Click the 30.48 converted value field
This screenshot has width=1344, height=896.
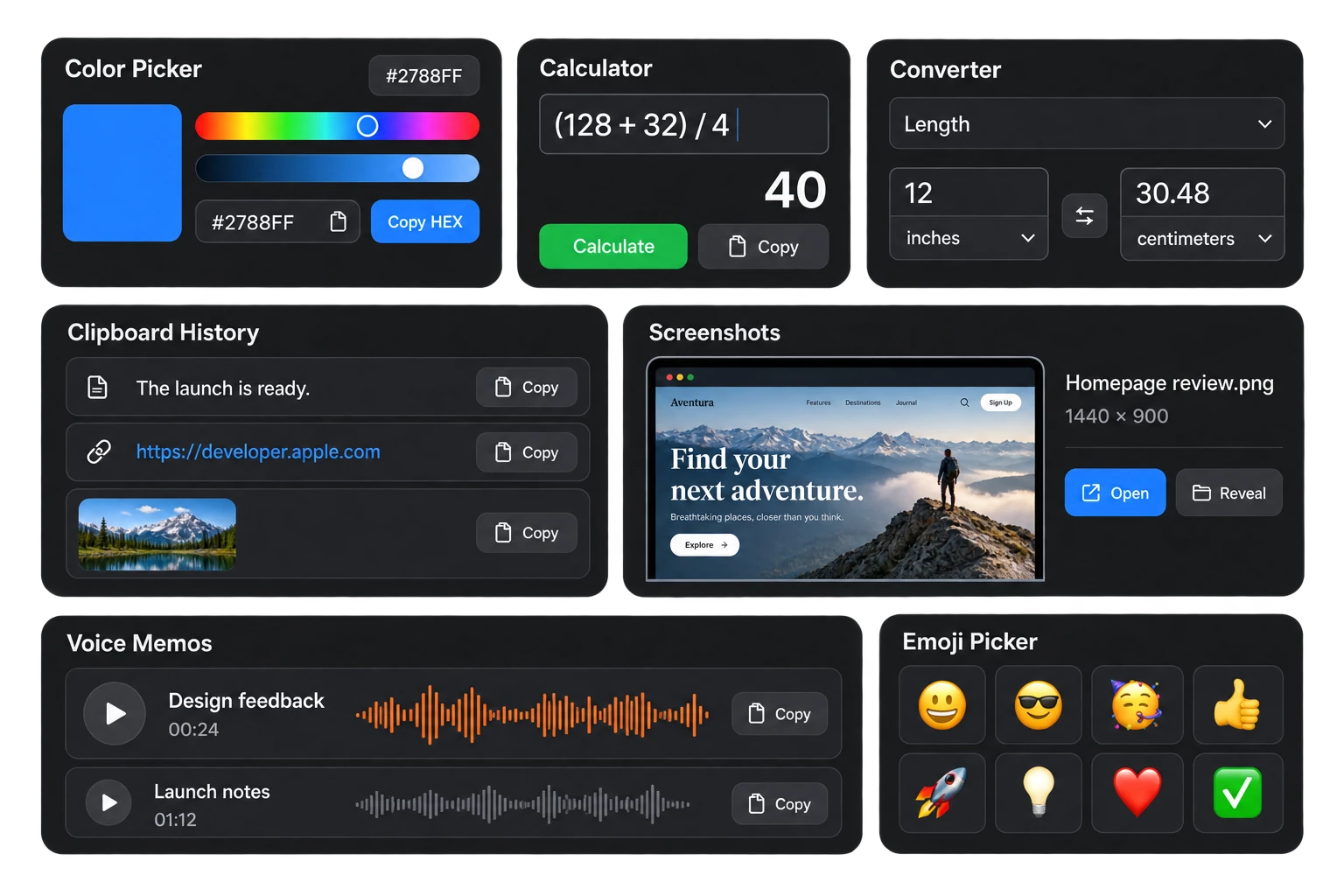(x=1202, y=192)
